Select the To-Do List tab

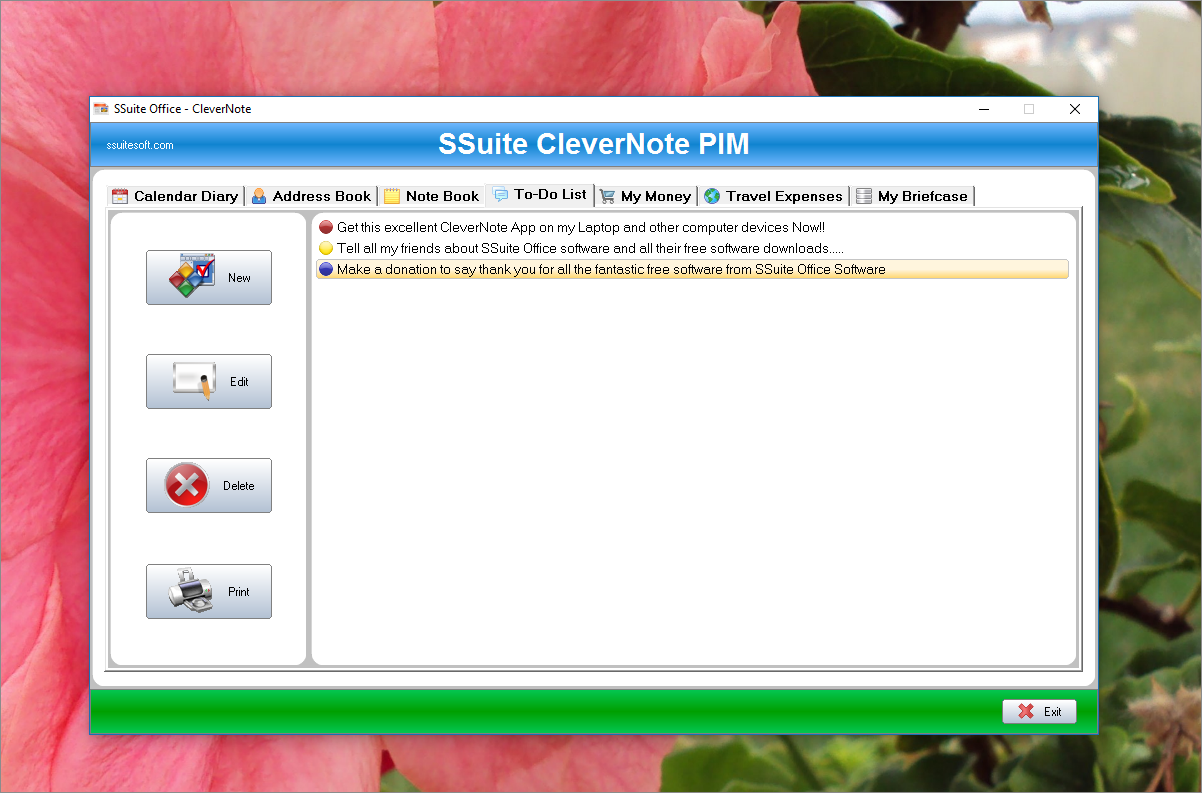(x=540, y=194)
